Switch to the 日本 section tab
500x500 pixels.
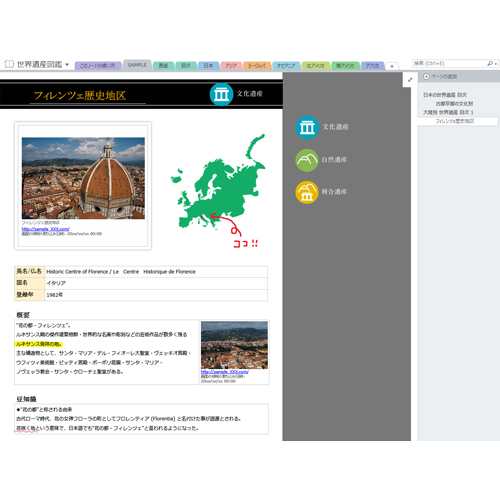coord(209,66)
